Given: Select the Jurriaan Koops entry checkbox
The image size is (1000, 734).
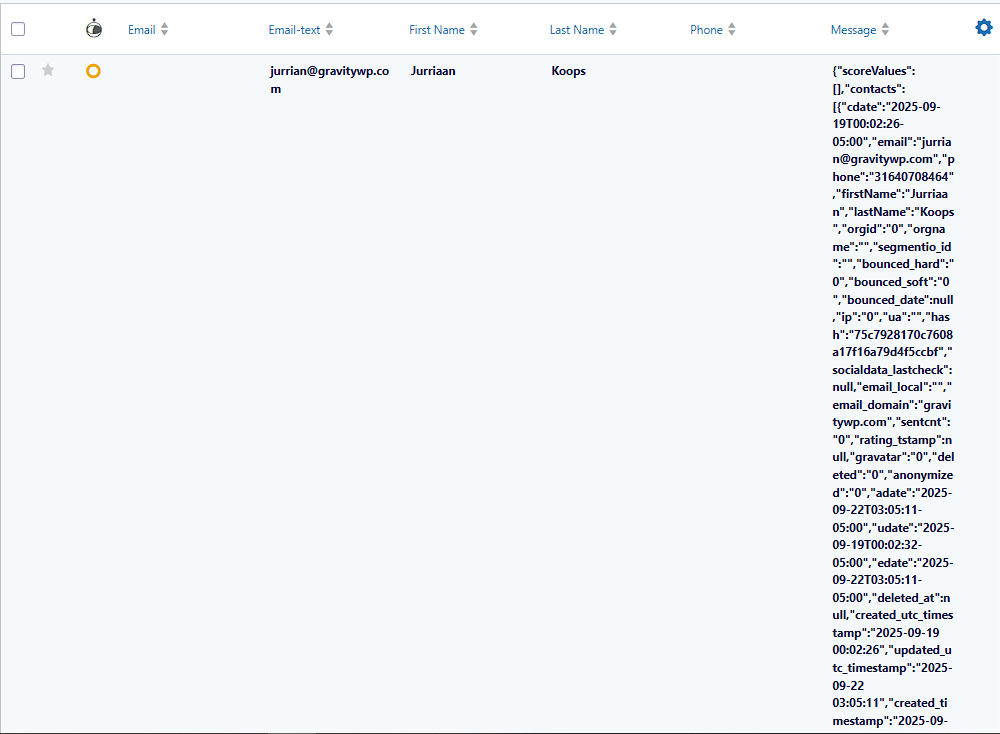Looking at the screenshot, I should tap(18, 71).
